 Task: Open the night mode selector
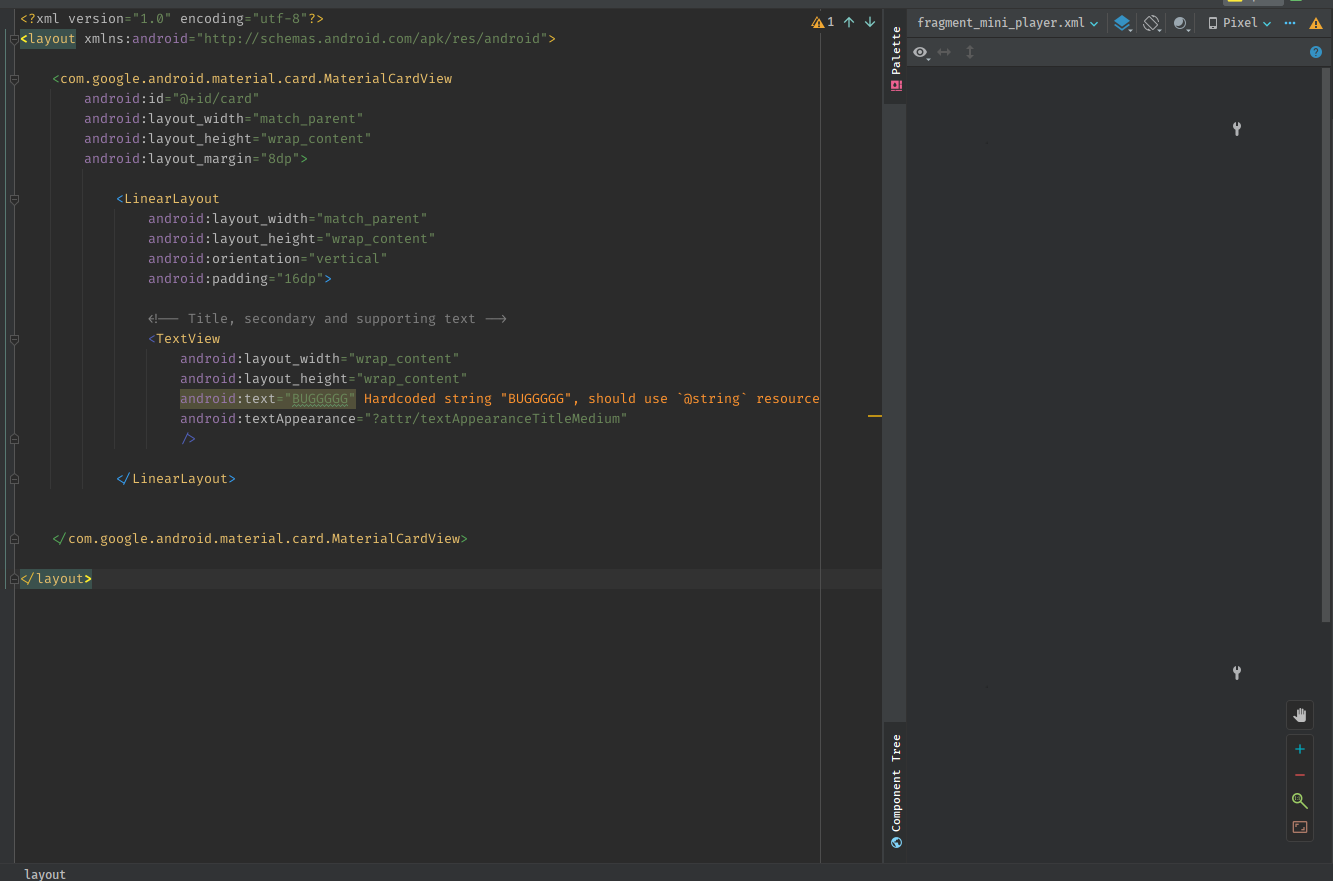[1181, 23]
